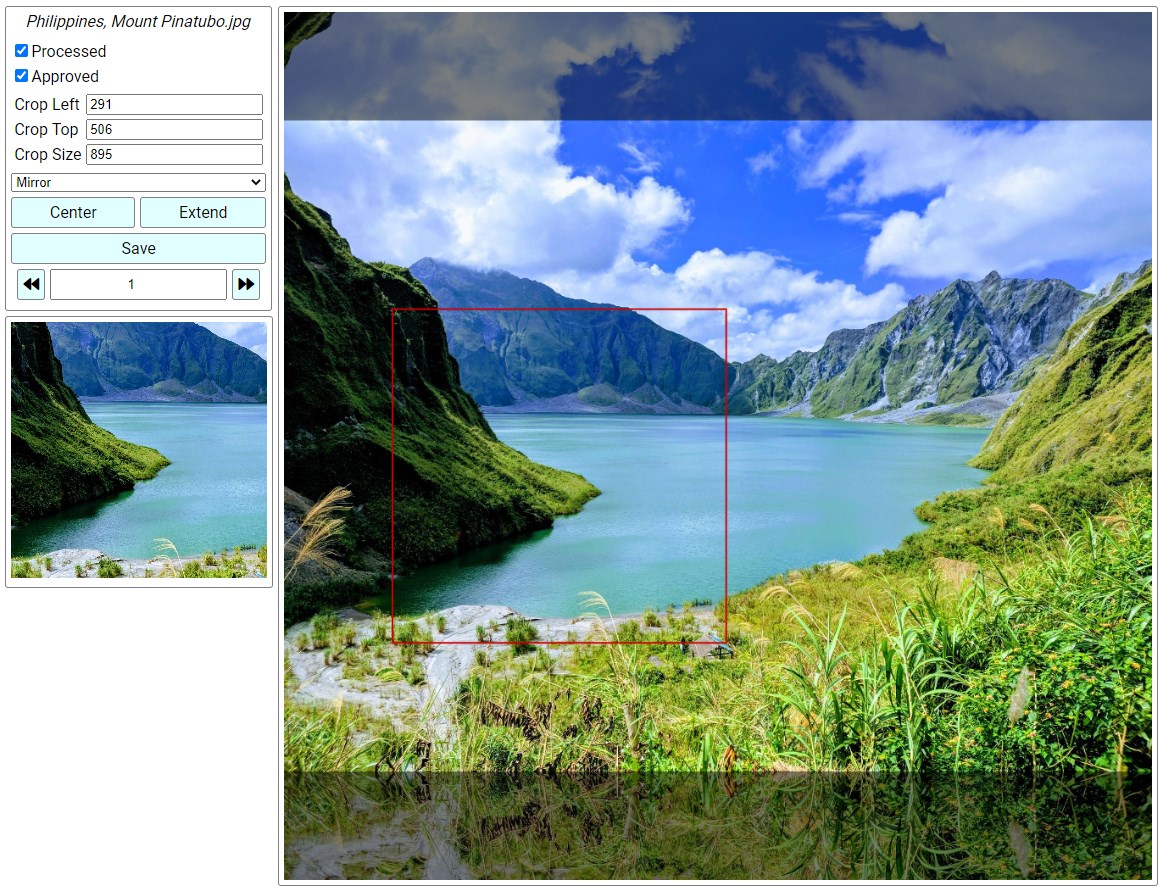Image resolution: width=1164 pixels, height=893 pixels.
Task: Click the Mount Pinatubo filename title
Action: [x=138, y=21]
